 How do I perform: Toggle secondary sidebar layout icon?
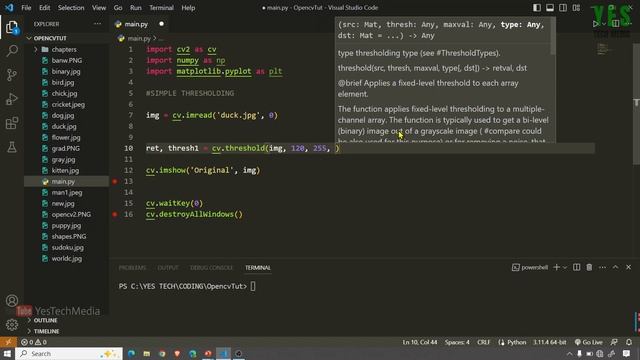click(x=563, y=8)
